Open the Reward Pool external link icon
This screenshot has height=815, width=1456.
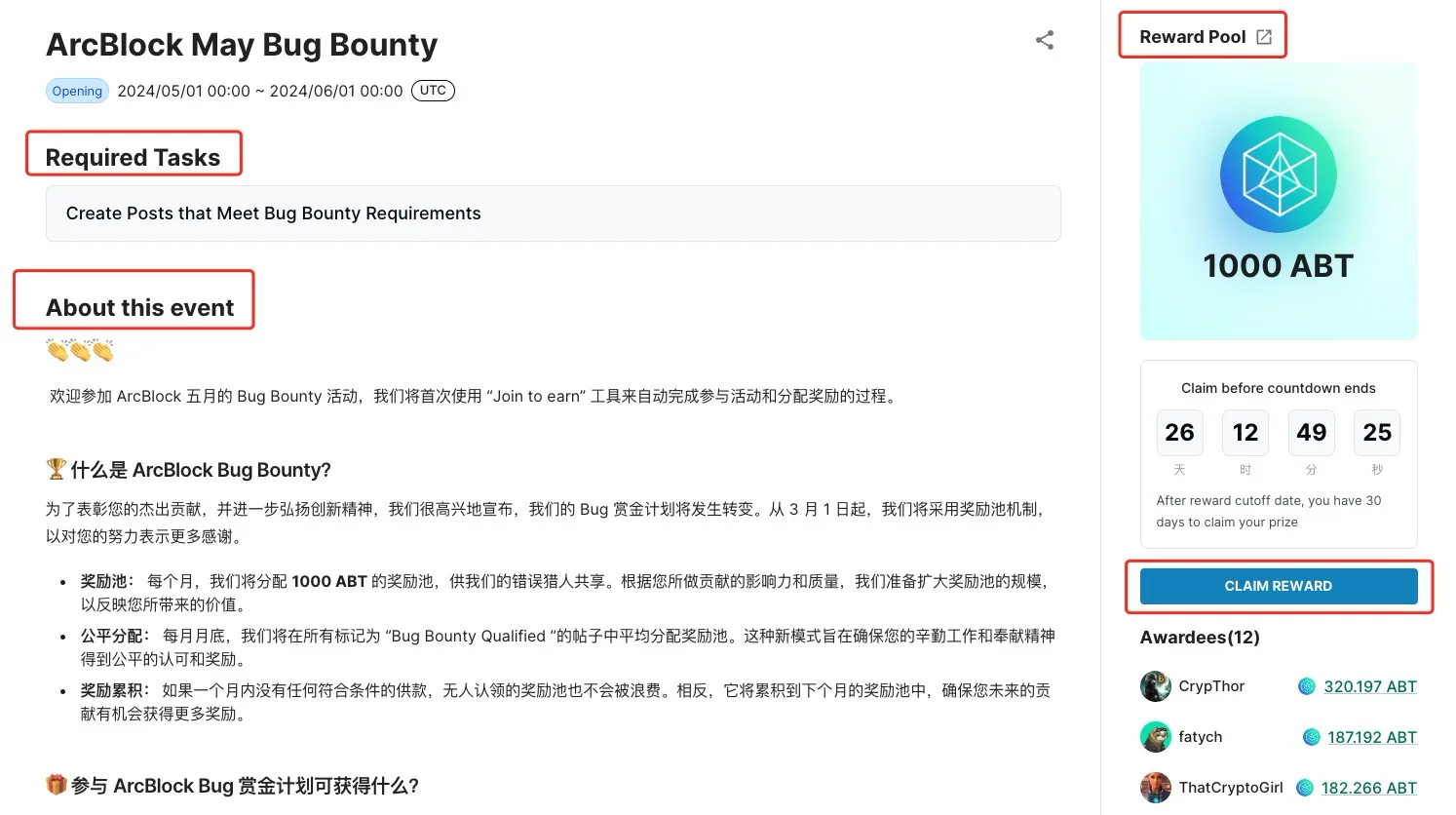click(x=1264, y=37)
